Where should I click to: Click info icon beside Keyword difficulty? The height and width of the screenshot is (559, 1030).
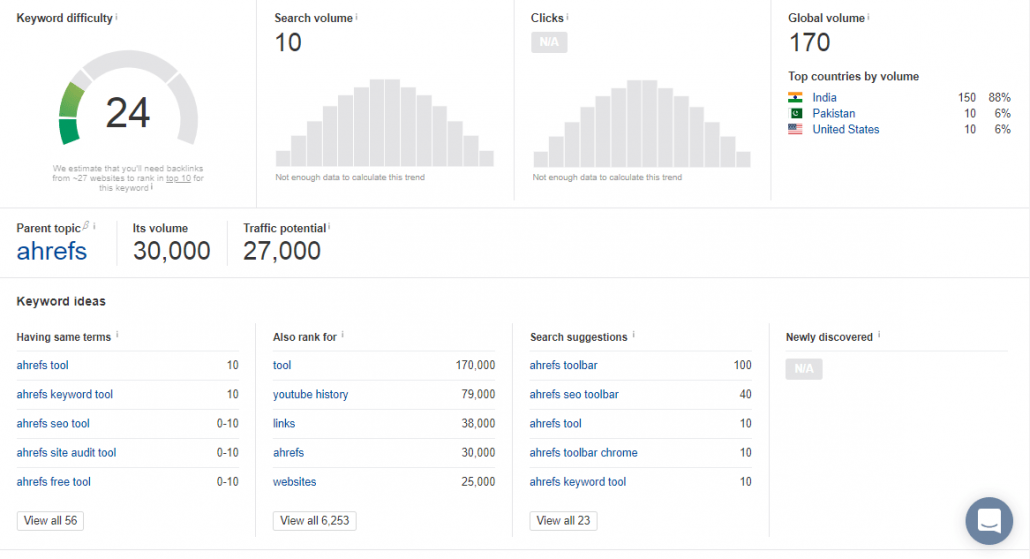tap(116, 16)
